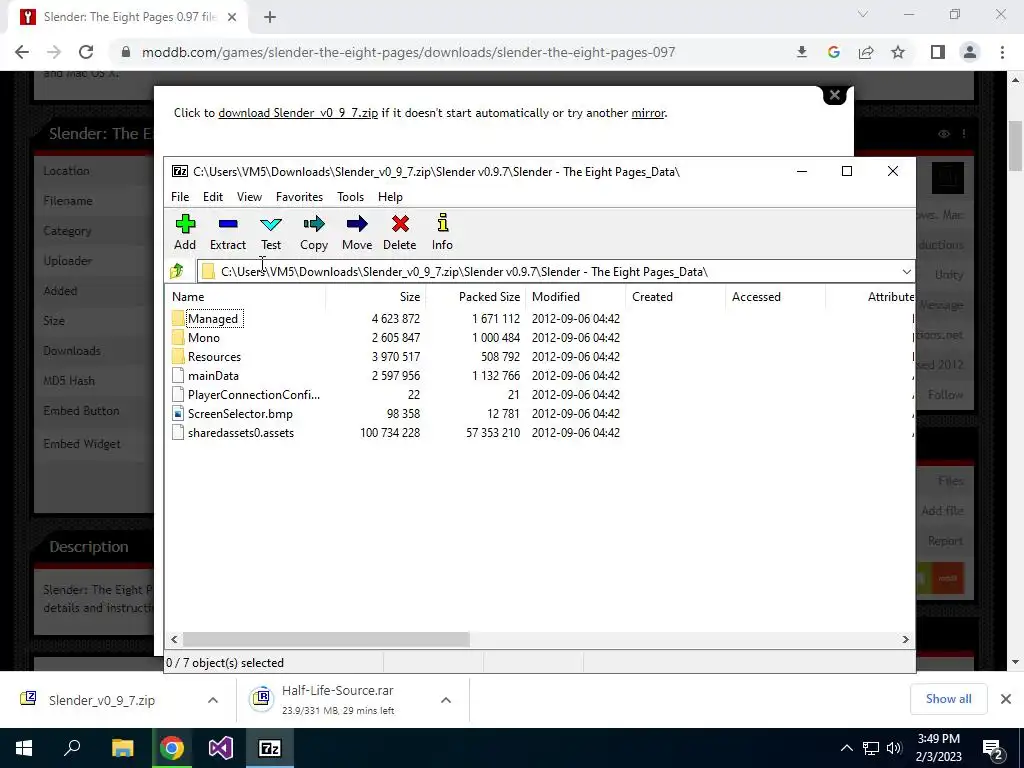1024x768 pixels.
Task: Open the Chrome profile icon
Action: coord(970,52)
